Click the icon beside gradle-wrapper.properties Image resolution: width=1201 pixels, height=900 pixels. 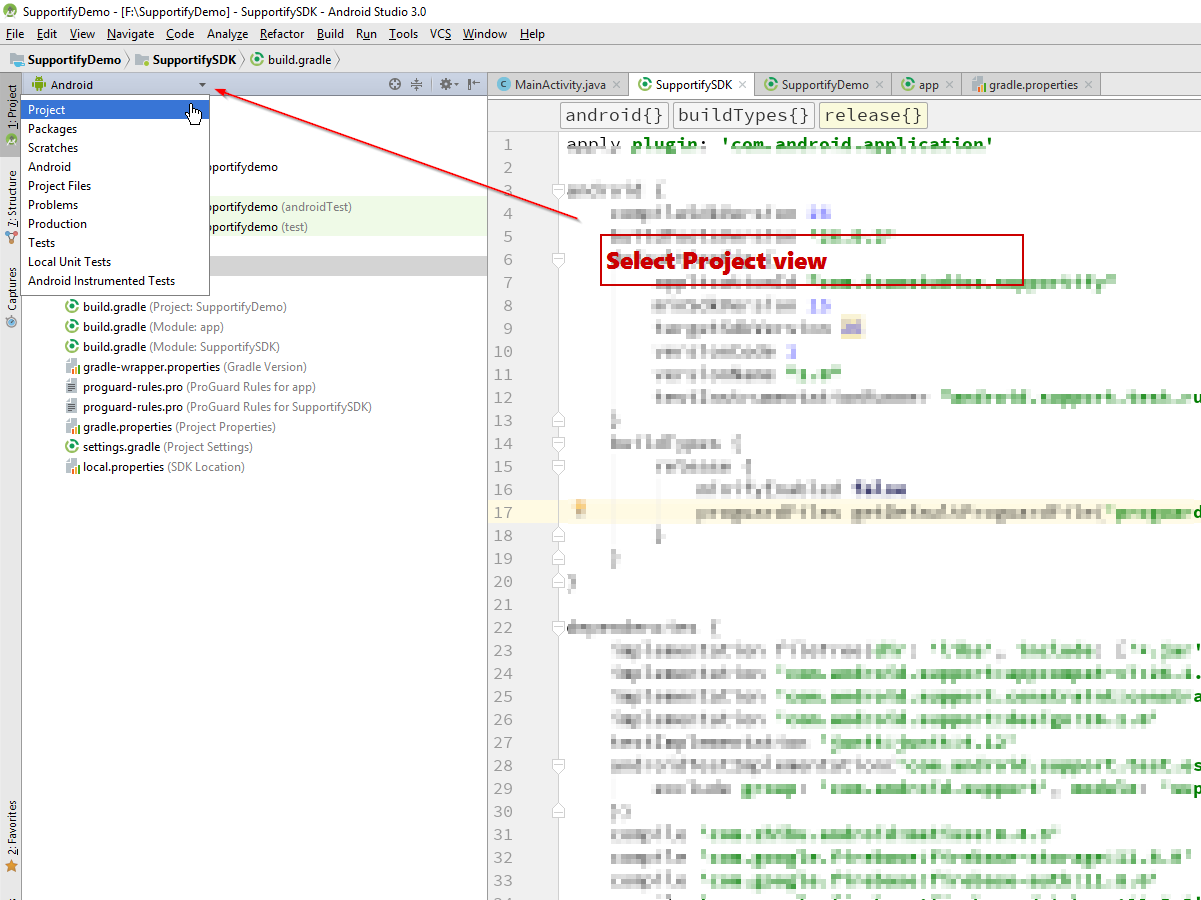72,367
